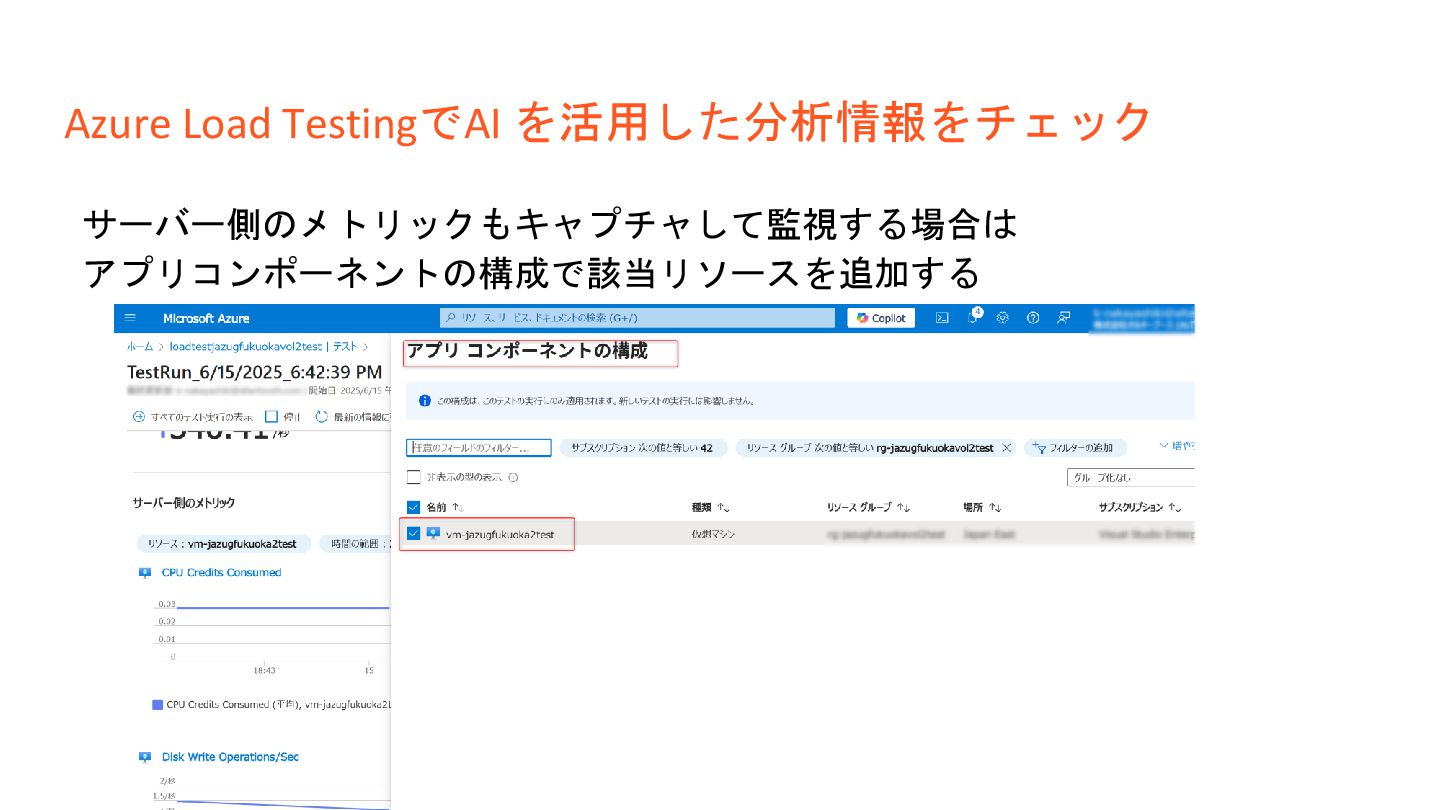The height and width of the screenshot is (810, 1440).
Task: Click info icon beside 非表示の型の表示
Action: coord(513,477)
